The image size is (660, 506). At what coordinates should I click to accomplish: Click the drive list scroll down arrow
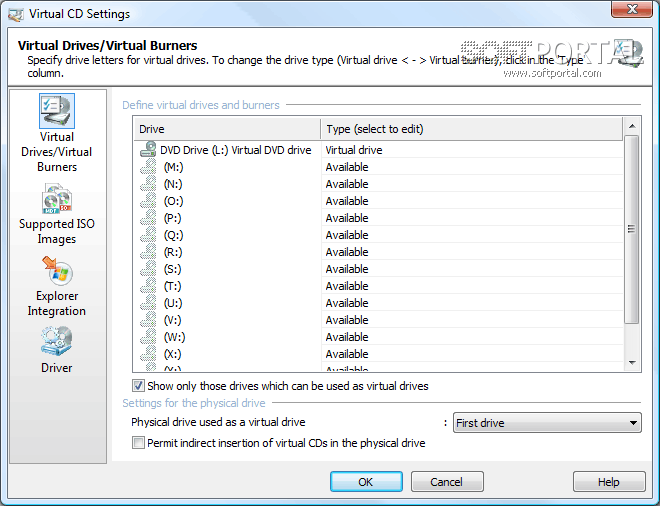tap(632, 362)
